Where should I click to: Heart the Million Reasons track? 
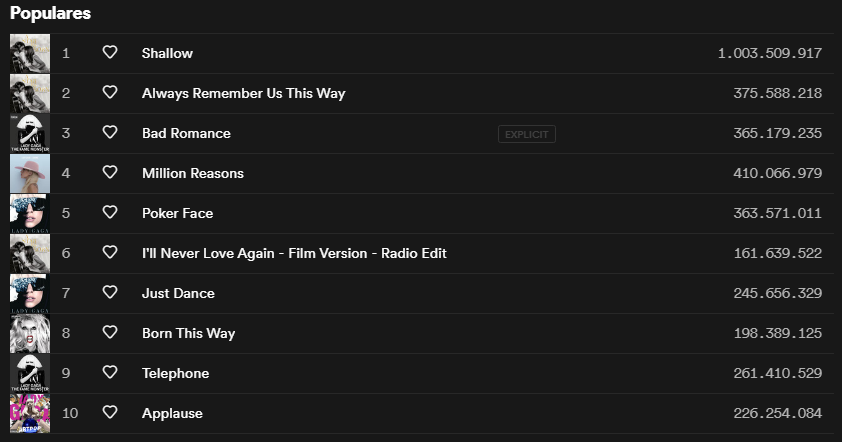110,172
